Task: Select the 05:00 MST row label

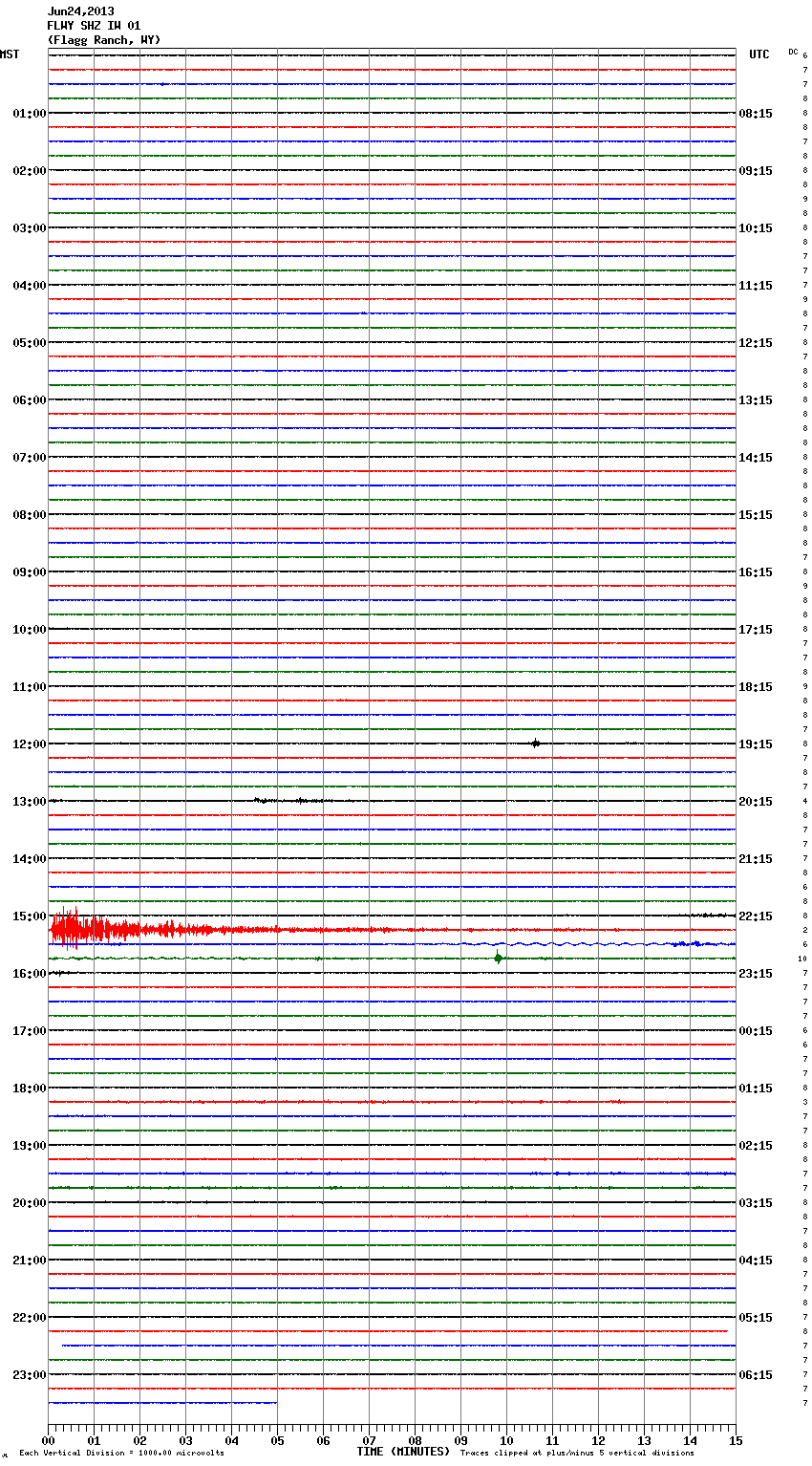Action: [30, 343]
